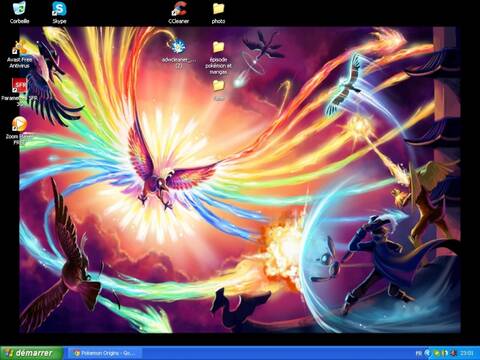
Task: Select the unlabeled folder below épisode pokémon folder
Action: click(219, 90)
